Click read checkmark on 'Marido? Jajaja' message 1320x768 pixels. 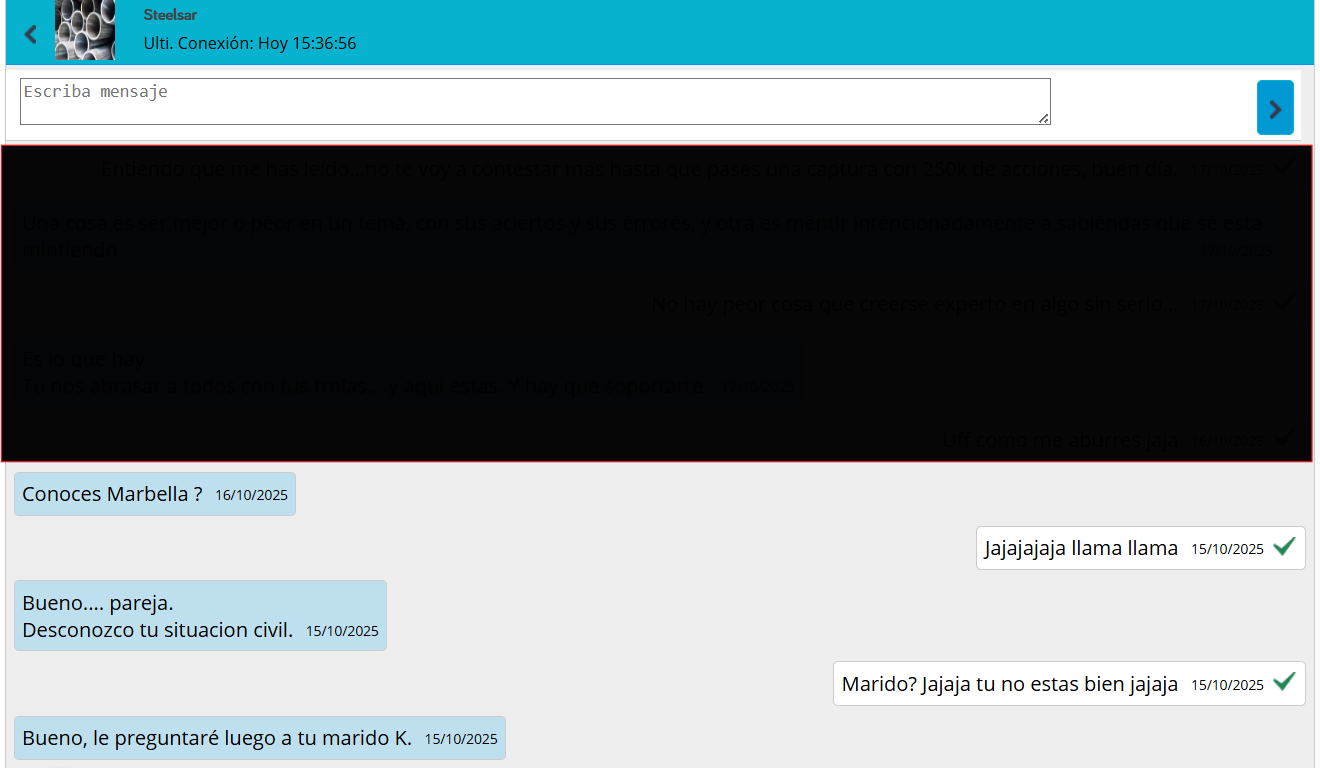1285,683
